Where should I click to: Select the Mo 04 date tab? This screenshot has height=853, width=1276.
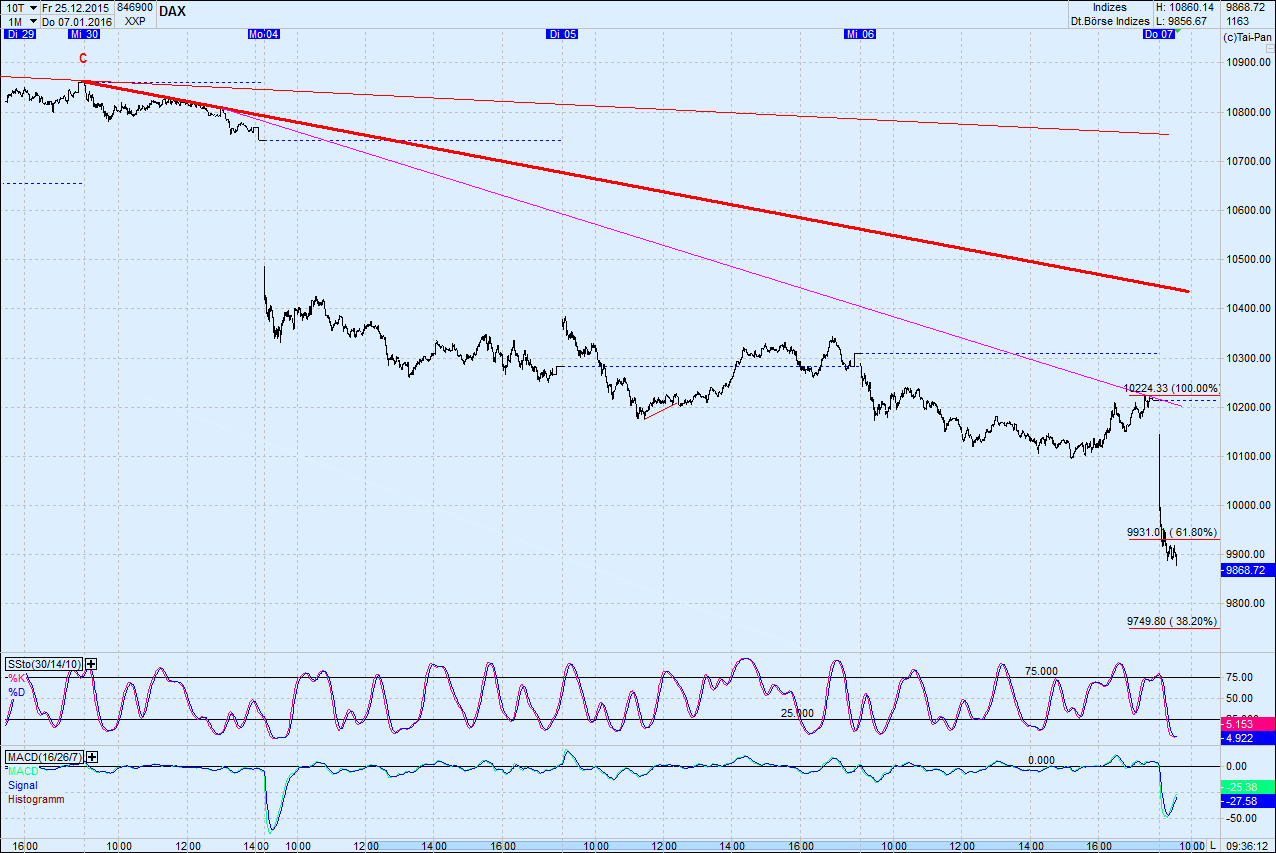tap(263, 33)
